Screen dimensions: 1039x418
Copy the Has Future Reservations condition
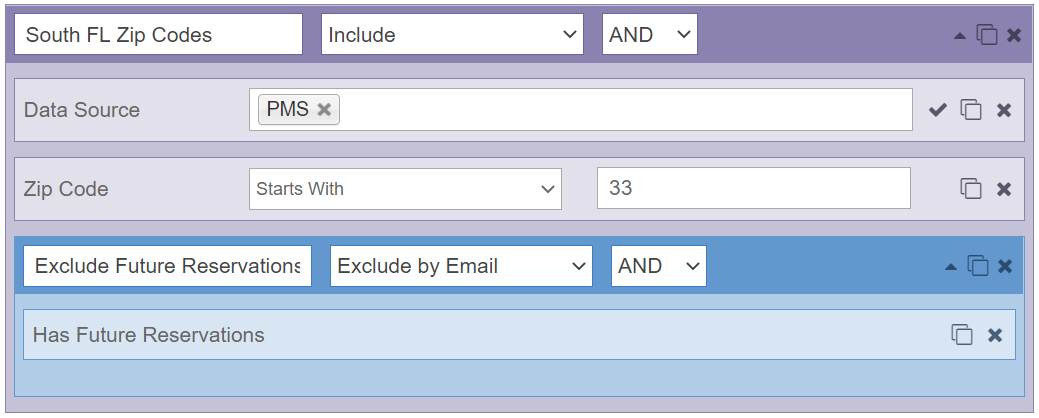pyautogui.click(x=961, y=335)
